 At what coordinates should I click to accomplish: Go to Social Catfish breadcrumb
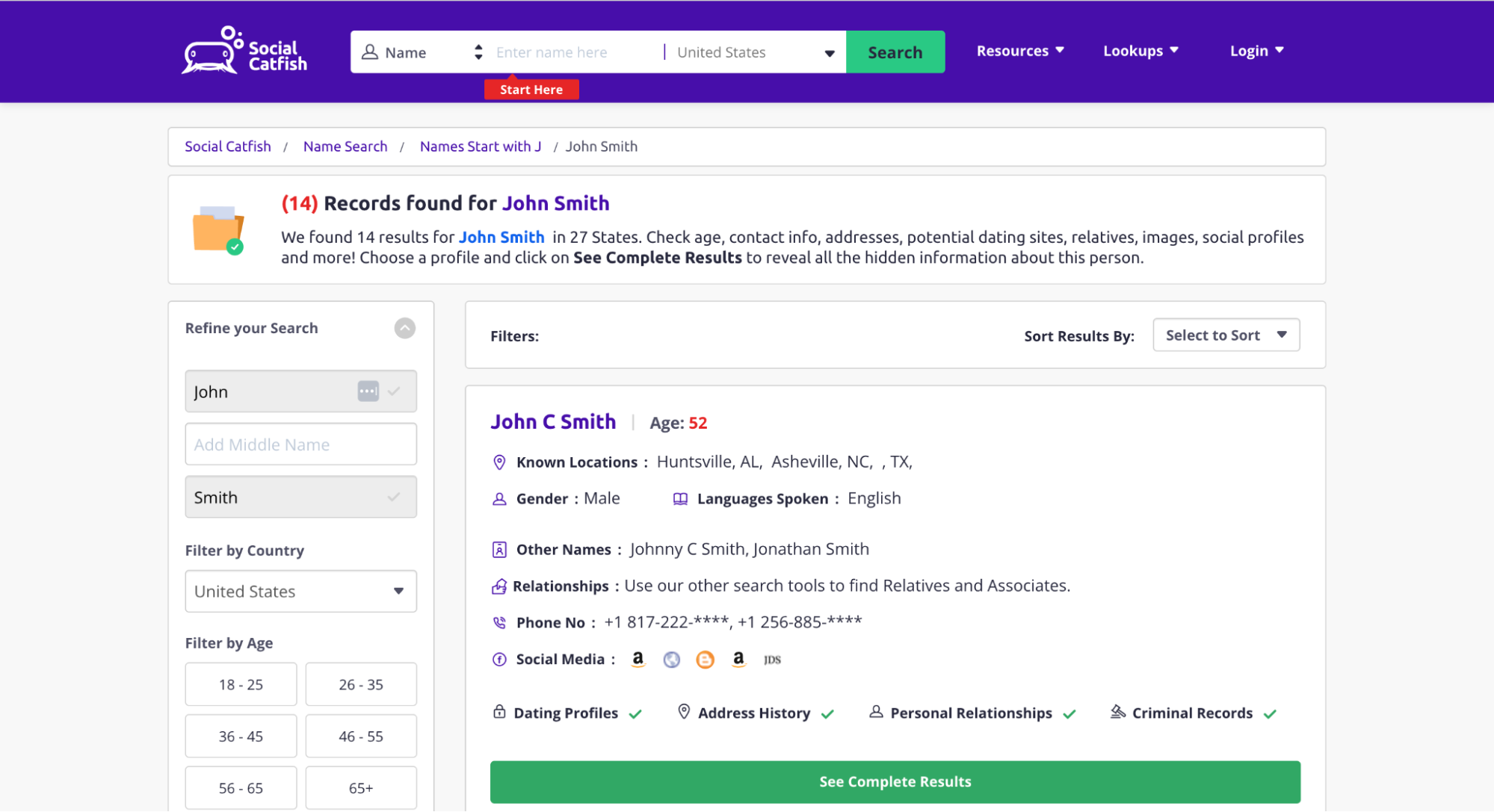click(x=228, y=146)
